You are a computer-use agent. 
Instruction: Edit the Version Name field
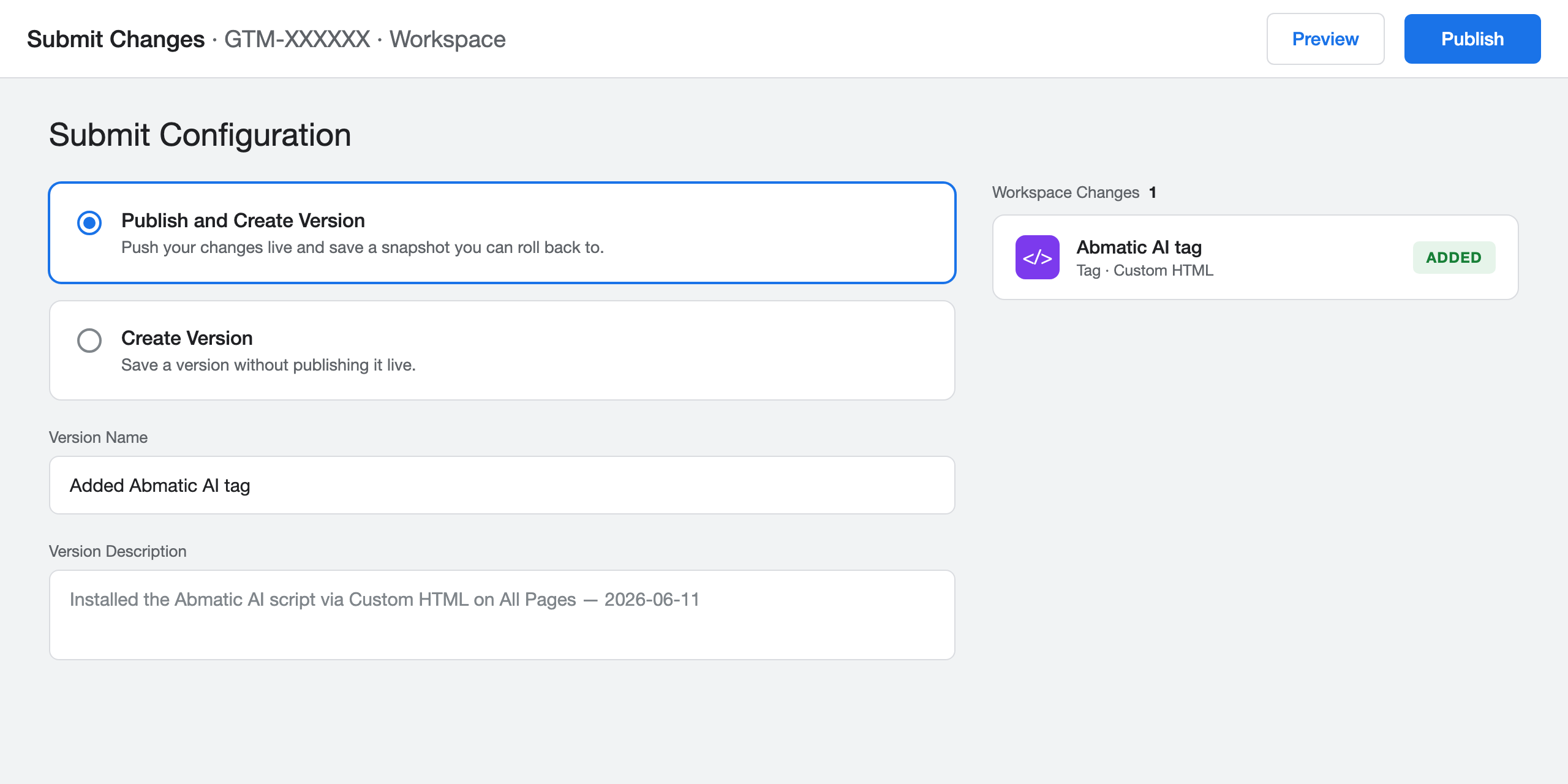502,485
